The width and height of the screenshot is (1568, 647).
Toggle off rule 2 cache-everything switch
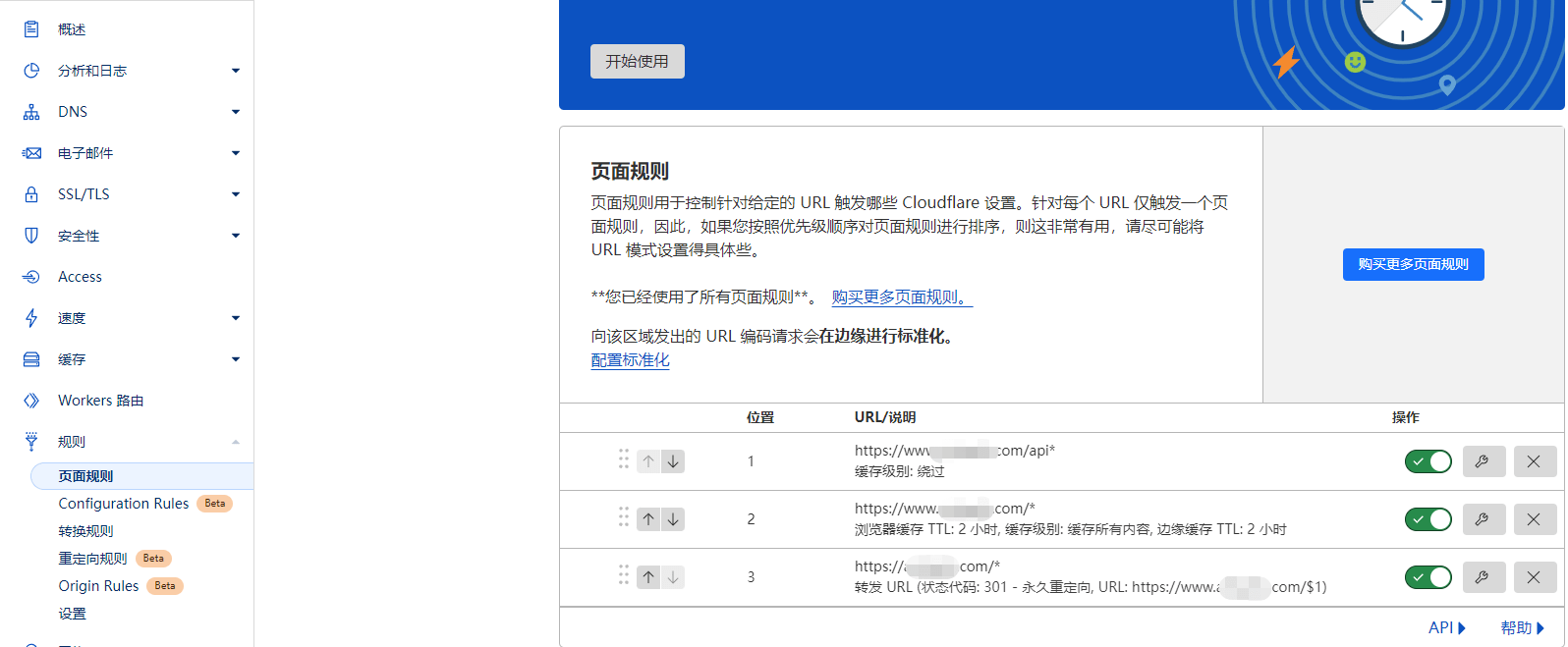pyautogui.click(x=1428, y=519)
